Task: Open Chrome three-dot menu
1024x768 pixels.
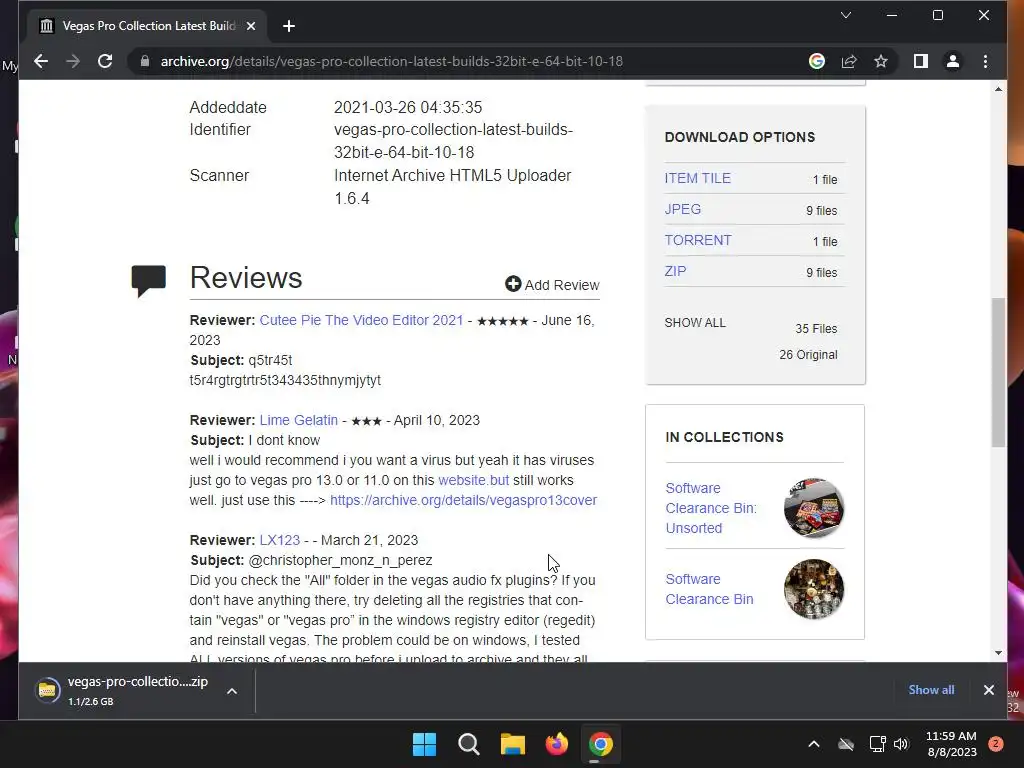Action: point(985,61)
